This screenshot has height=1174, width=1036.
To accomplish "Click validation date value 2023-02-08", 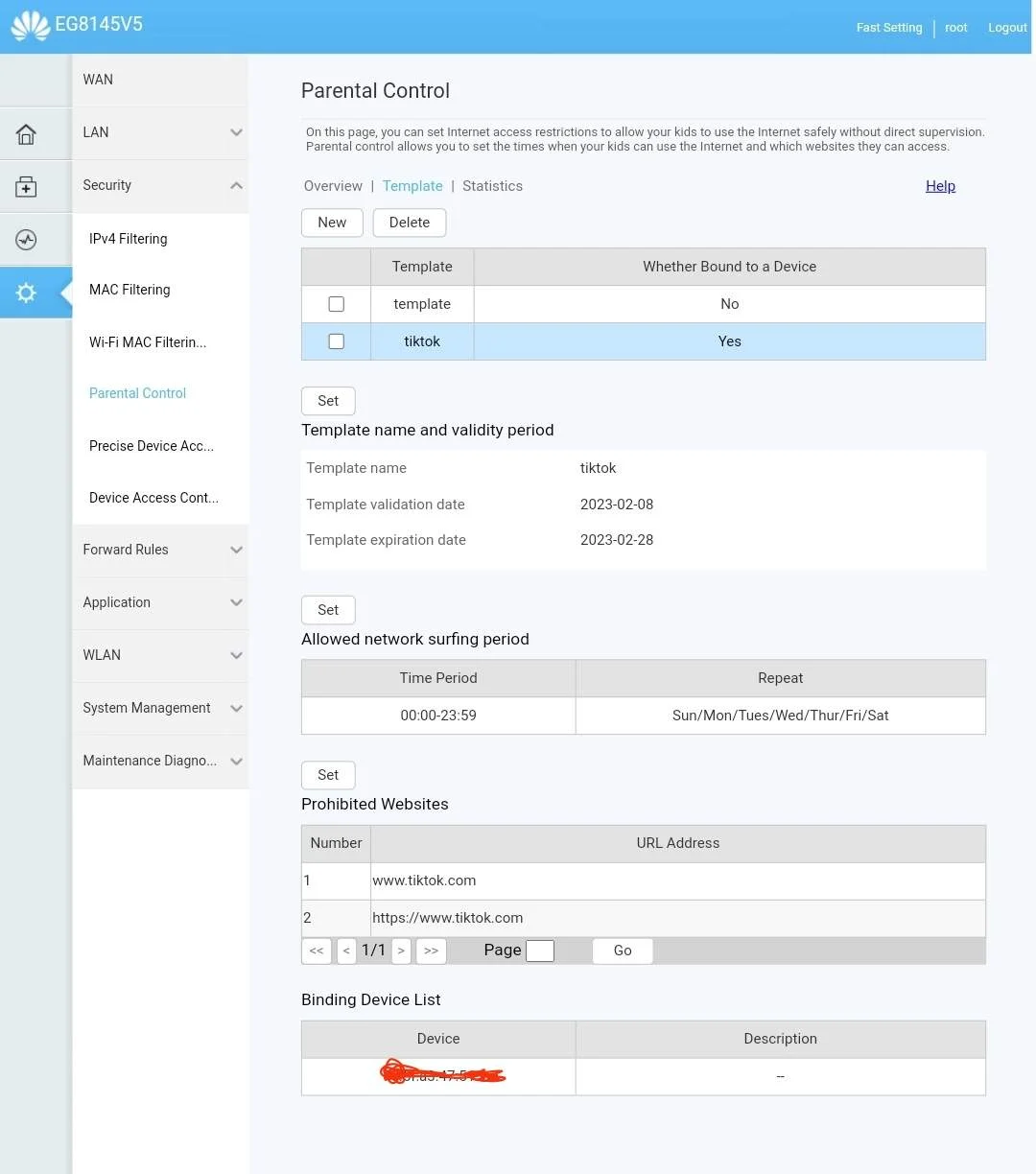I will click(x=617, y=505).
